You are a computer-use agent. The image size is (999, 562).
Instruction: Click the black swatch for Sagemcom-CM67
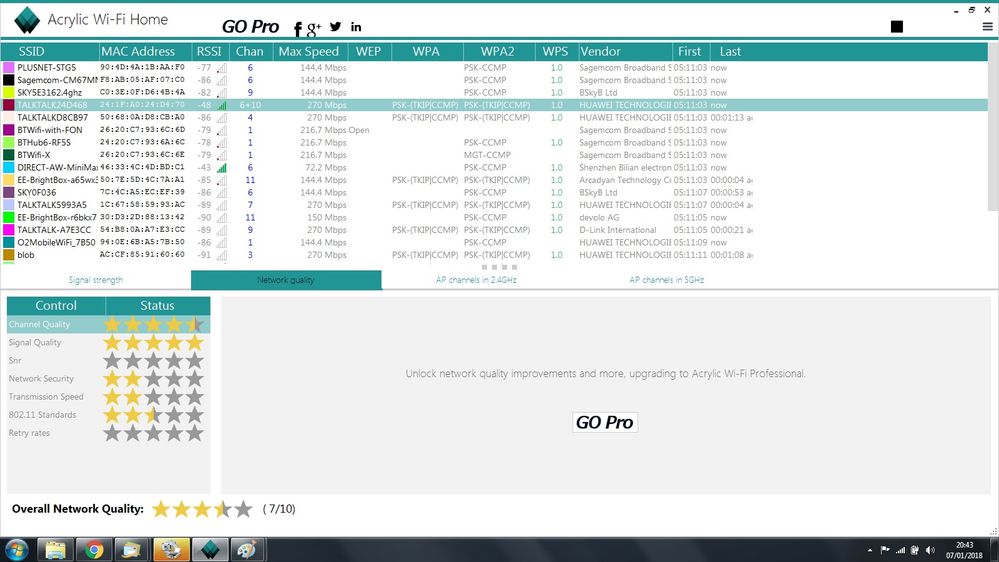8,80
